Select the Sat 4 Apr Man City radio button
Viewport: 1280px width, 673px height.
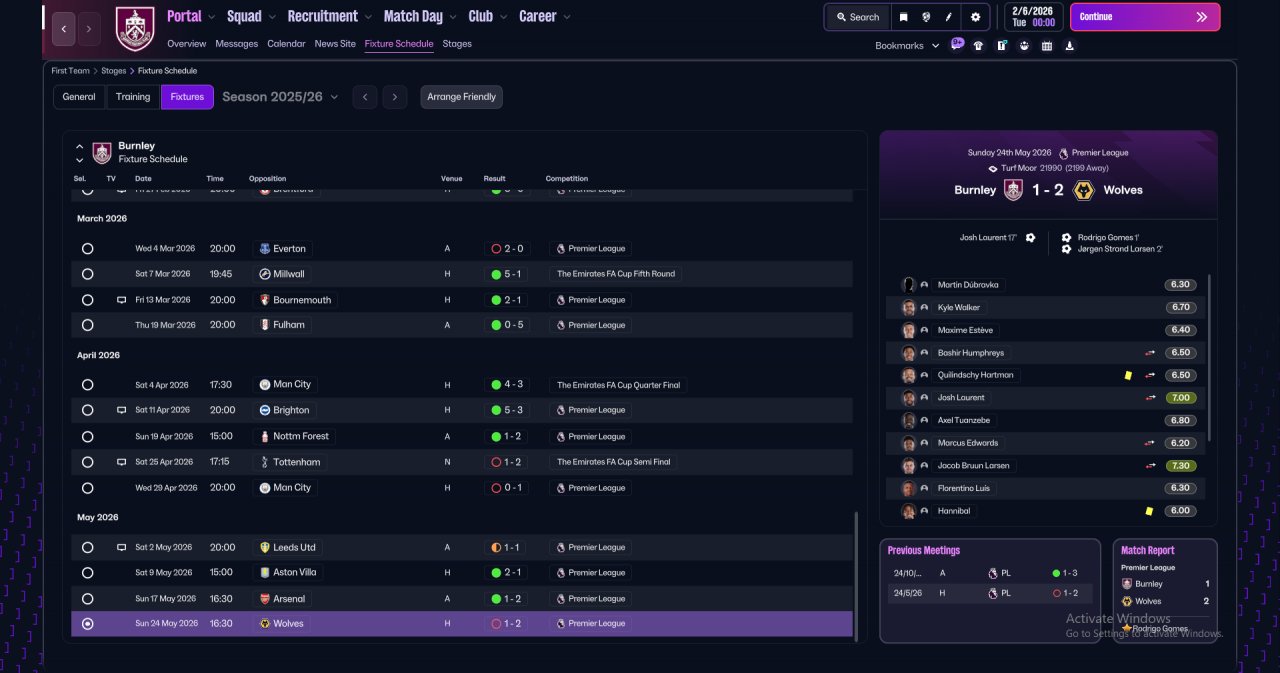88,385
